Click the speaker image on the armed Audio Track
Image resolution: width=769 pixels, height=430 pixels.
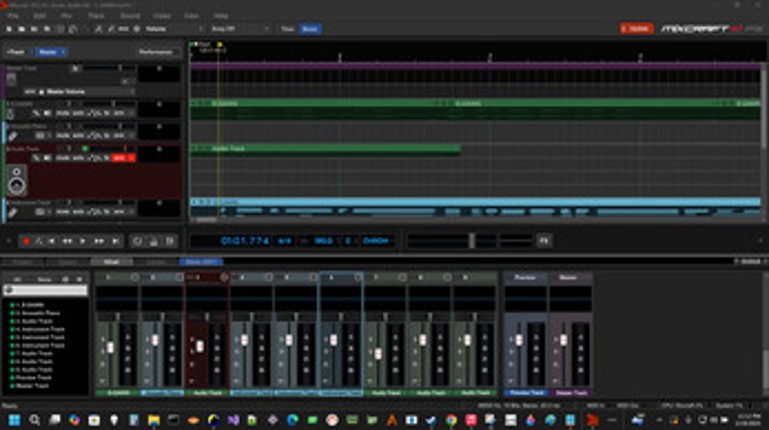pyautogui.click(x=17, y=179)
